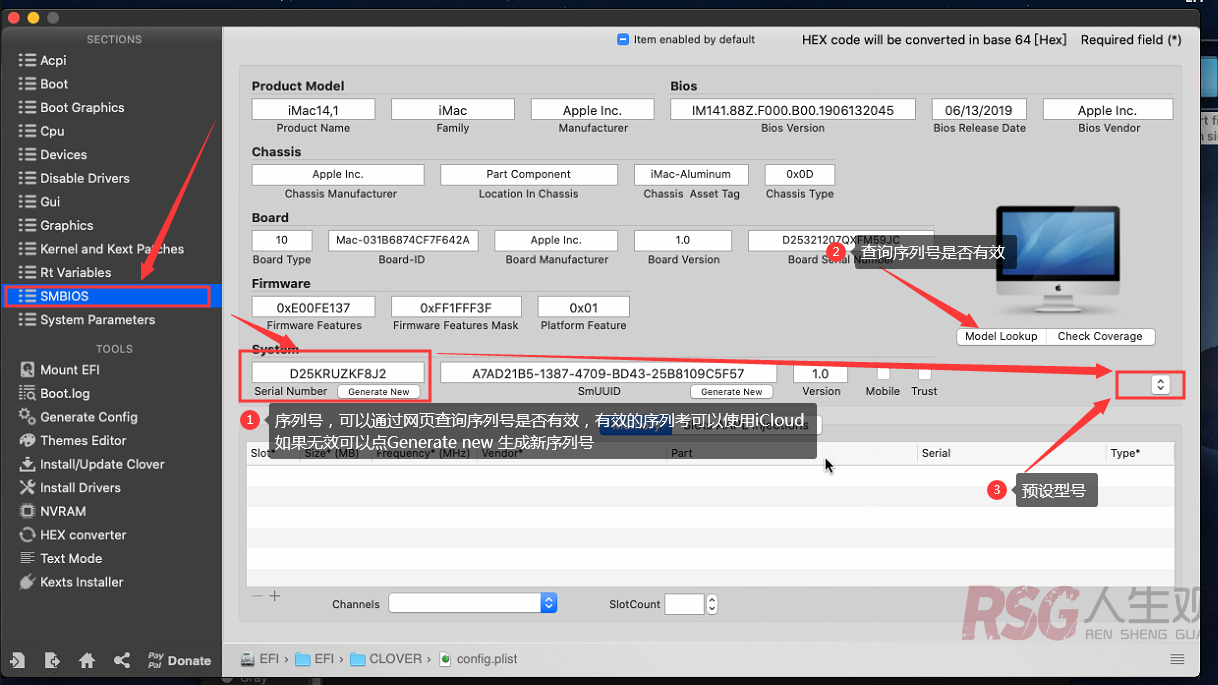Click the Model Lookup button
Screen dimensions: 1218x685
(1001, 337)
